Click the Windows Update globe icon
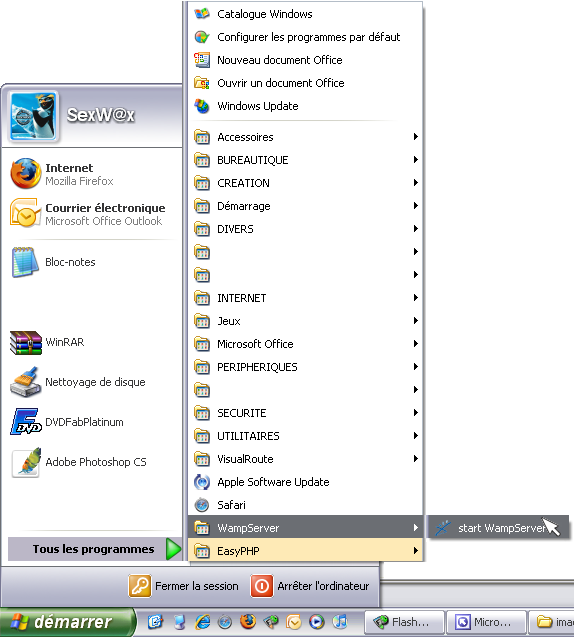This screenshot has width=574, height=637. 202,106
